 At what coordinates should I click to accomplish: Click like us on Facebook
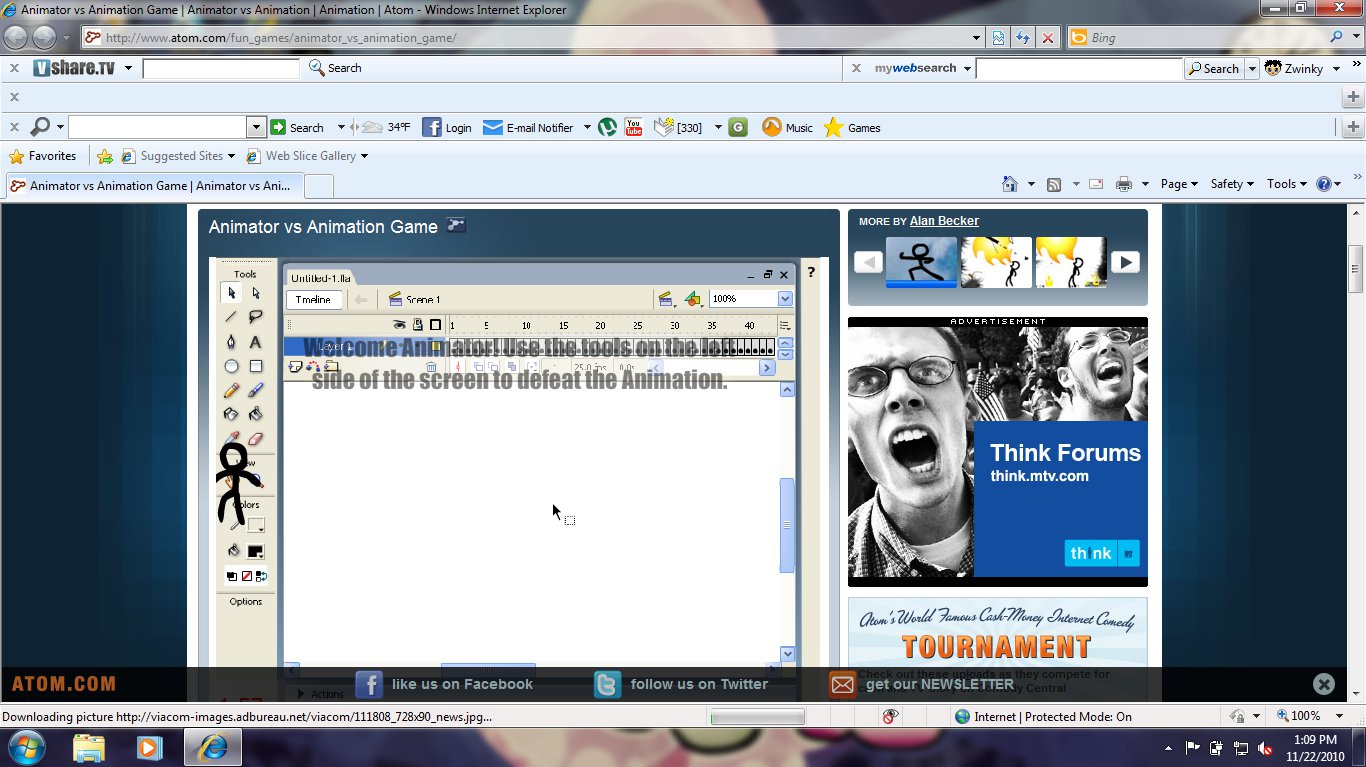(x=445, y=684)
